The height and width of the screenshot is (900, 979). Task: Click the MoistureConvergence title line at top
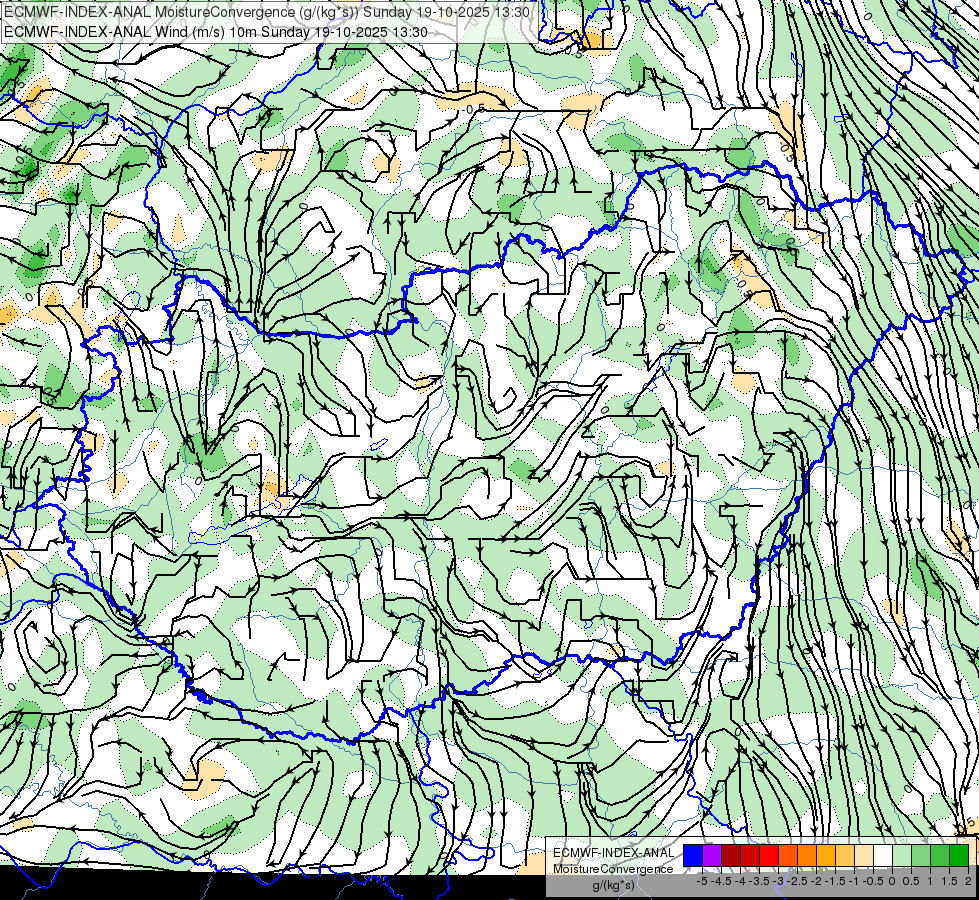point(267,12)
